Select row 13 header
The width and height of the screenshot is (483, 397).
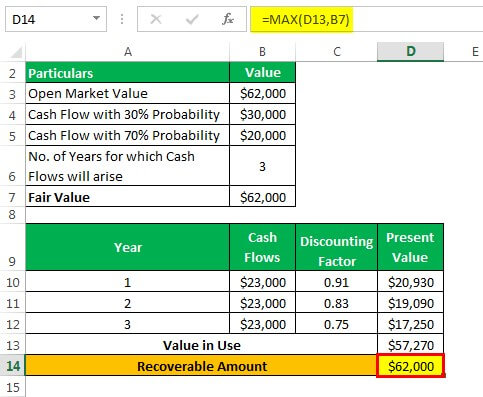[x=12, y=345]
